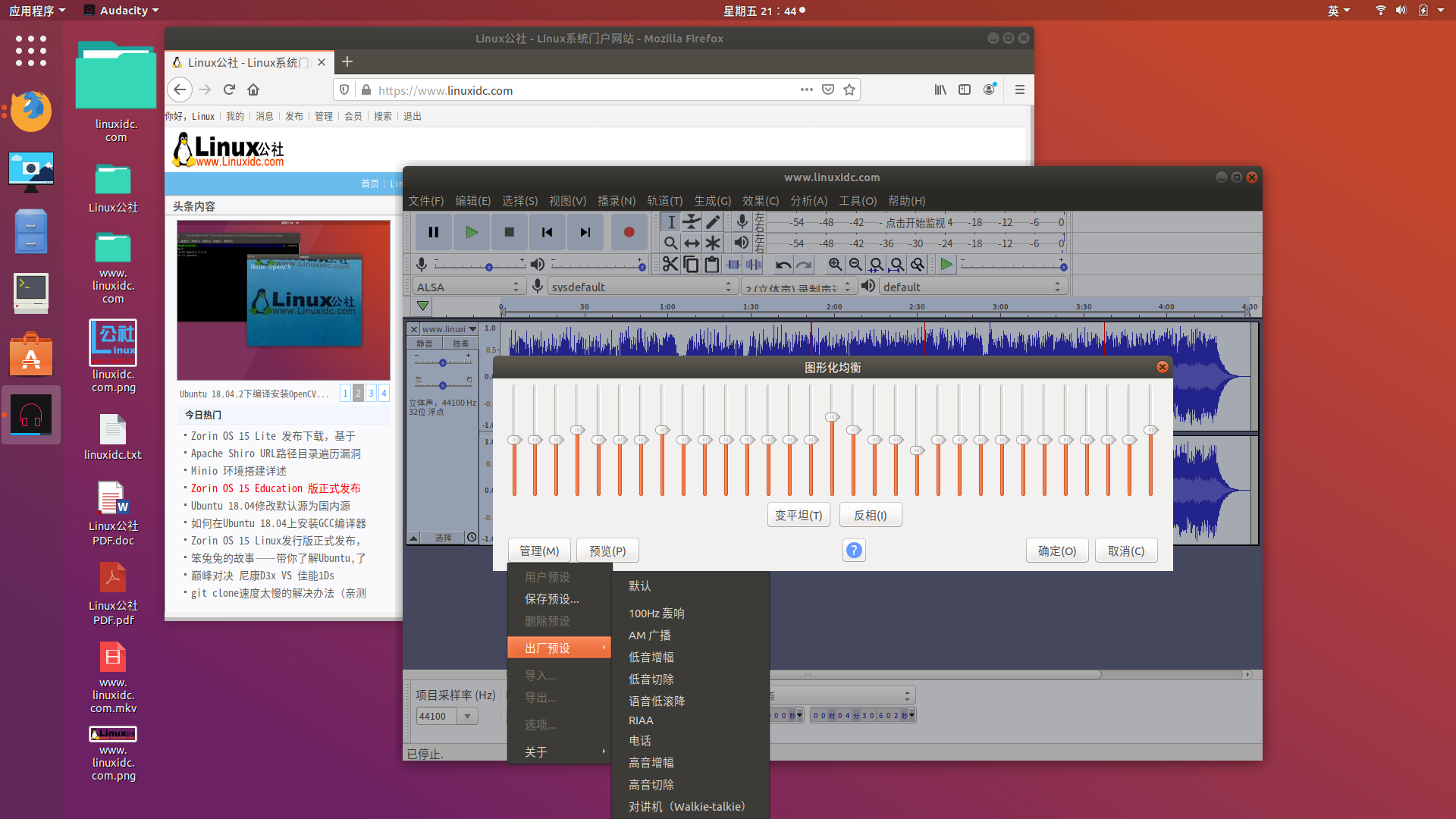Click the Trim audio icon
The width and height of the screenshot is (1456, 819).
click(733, 264)
